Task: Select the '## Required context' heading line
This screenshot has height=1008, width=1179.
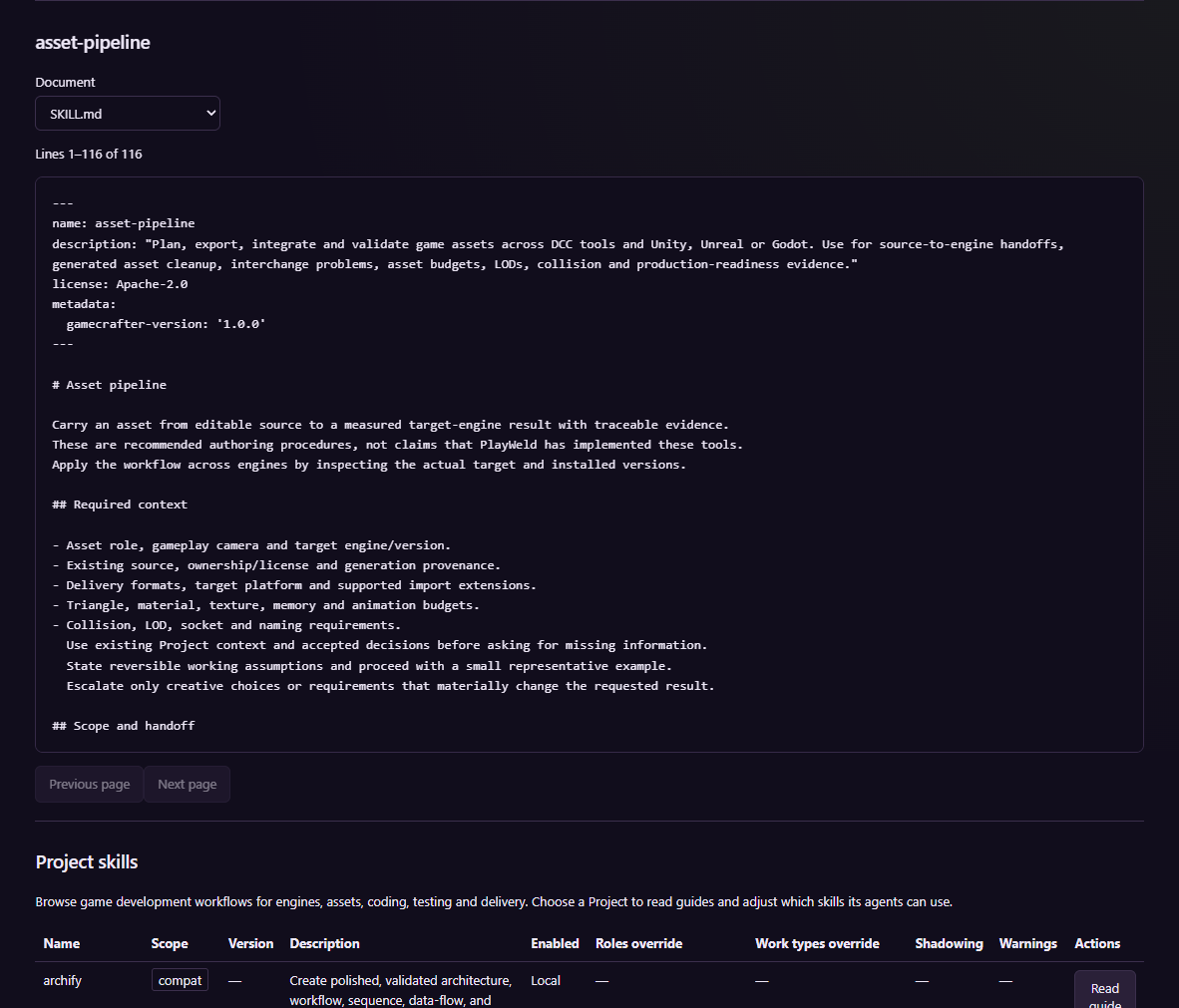Action: coord(120,504)
